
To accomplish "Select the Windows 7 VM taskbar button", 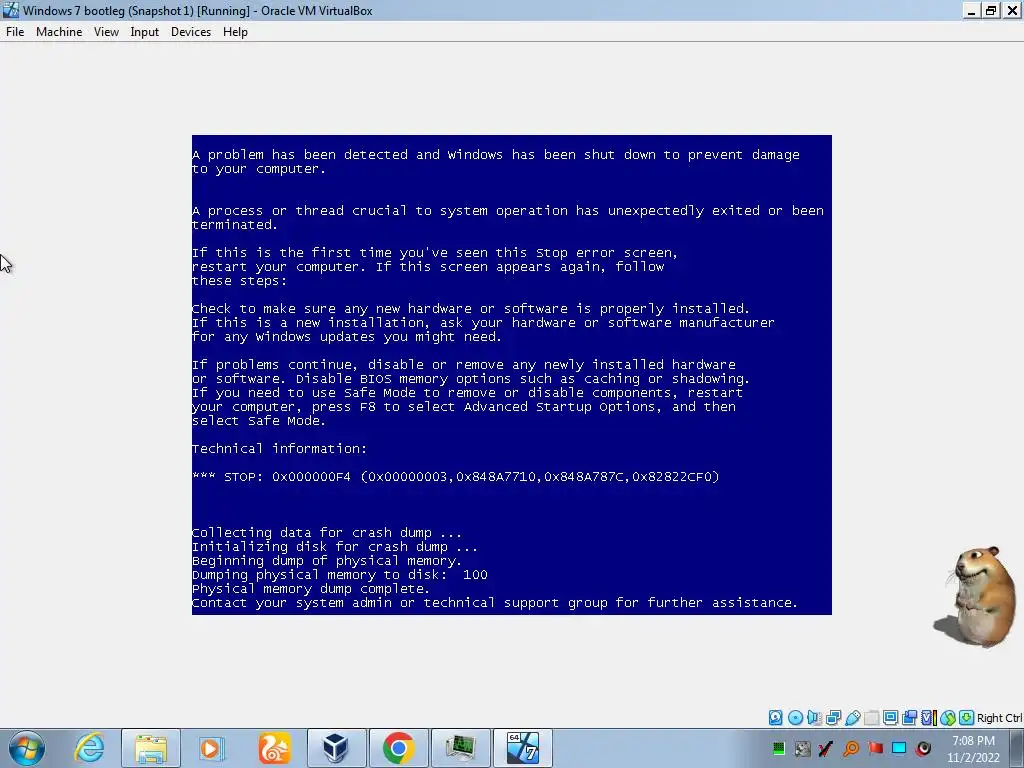I will [522, 748].
